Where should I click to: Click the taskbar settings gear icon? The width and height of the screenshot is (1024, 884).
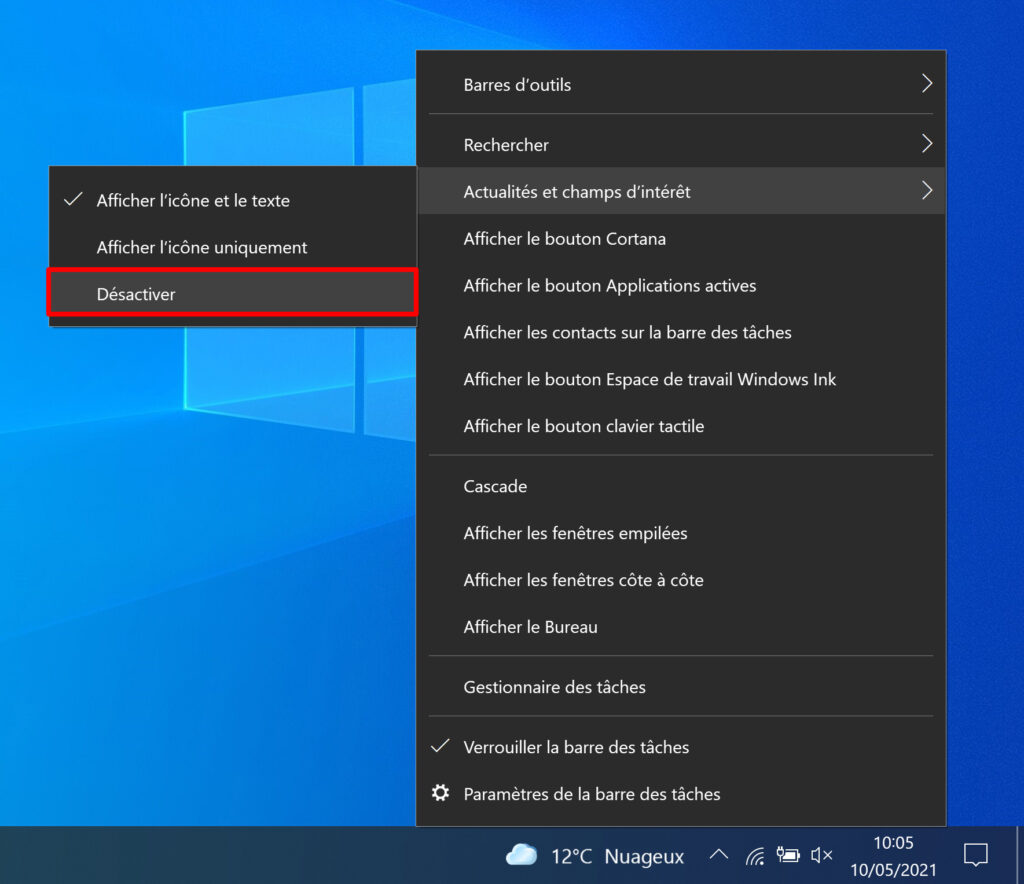pos(440,793)
